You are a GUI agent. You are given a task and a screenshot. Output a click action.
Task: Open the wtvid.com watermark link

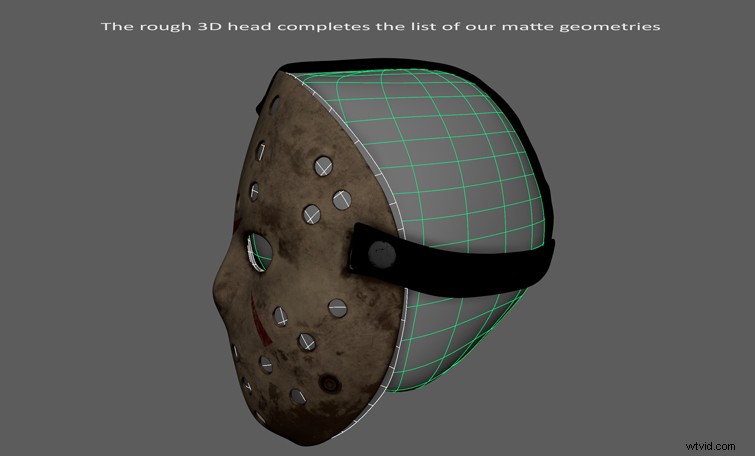coord(710,436)
